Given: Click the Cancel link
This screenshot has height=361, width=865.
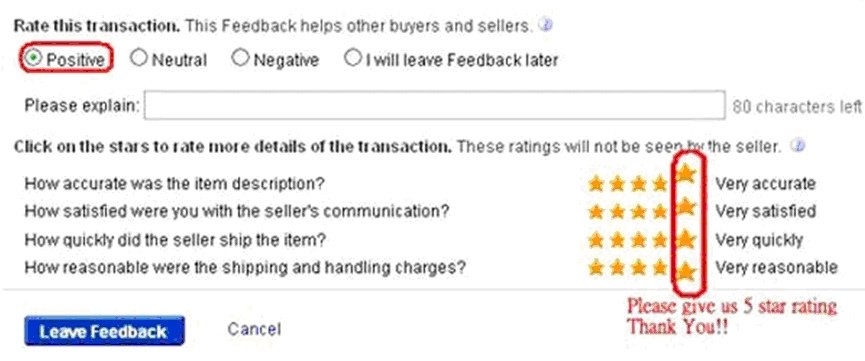Looking at the screenshot, I should tap(254, 330).
